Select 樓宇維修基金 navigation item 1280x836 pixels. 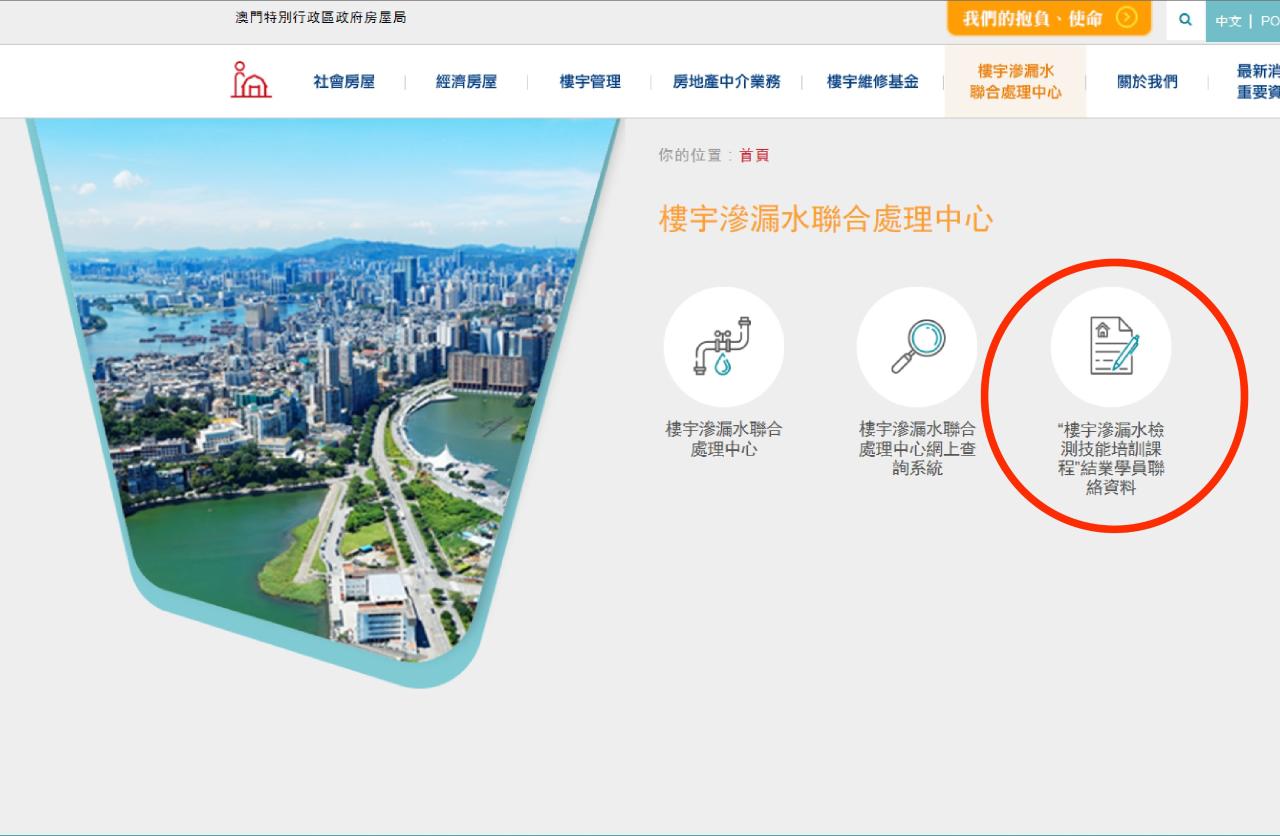[872, 82]
